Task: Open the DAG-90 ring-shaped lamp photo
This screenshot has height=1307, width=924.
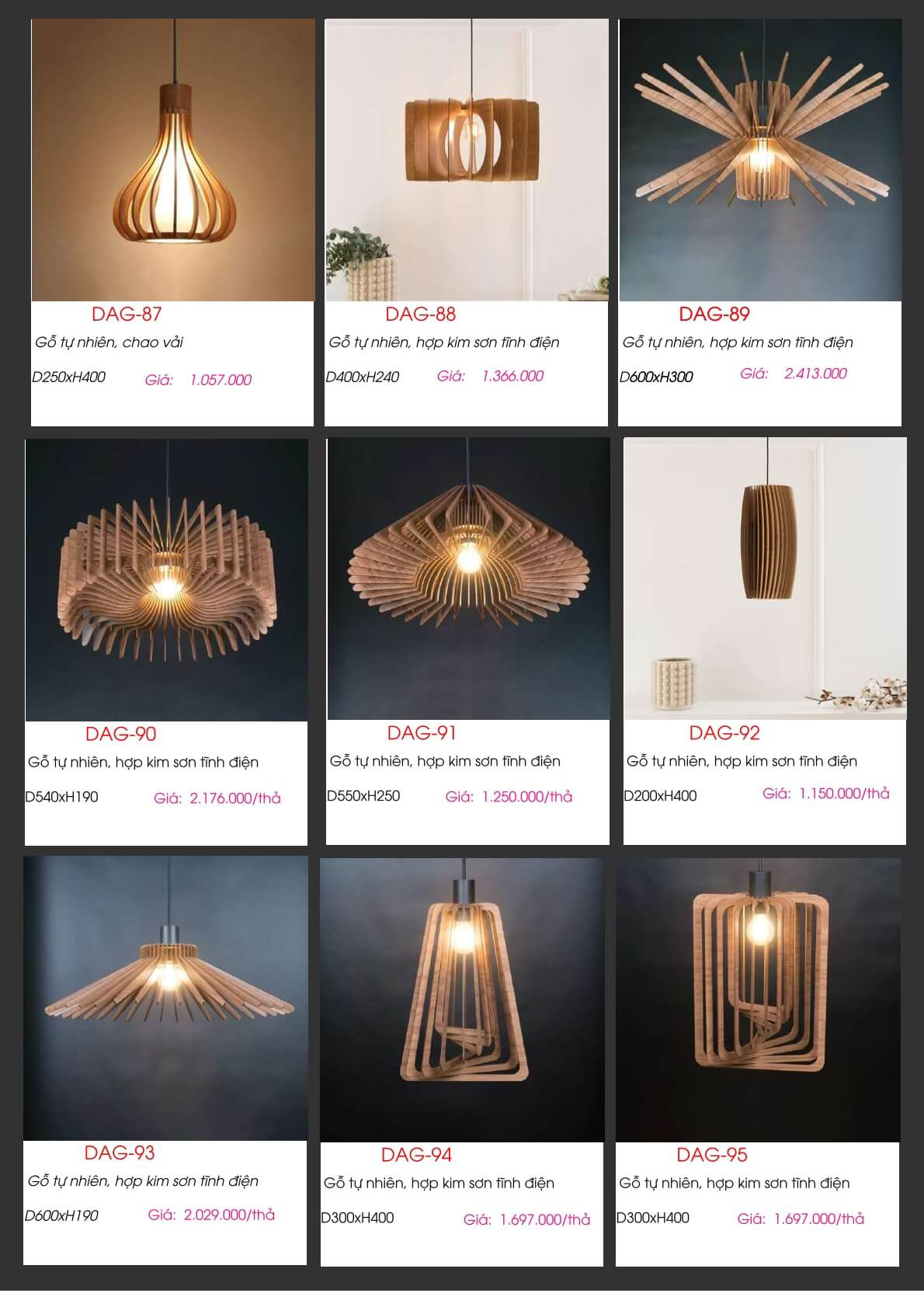Action: tap(167, 580)
